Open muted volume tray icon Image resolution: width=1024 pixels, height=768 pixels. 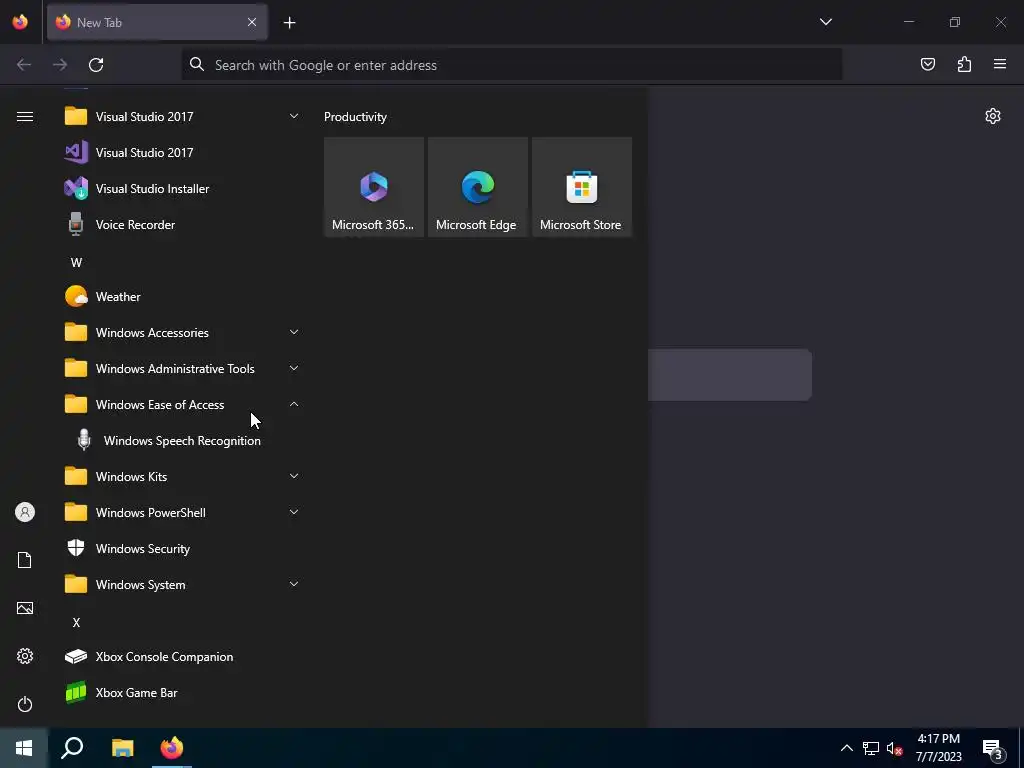894,748
